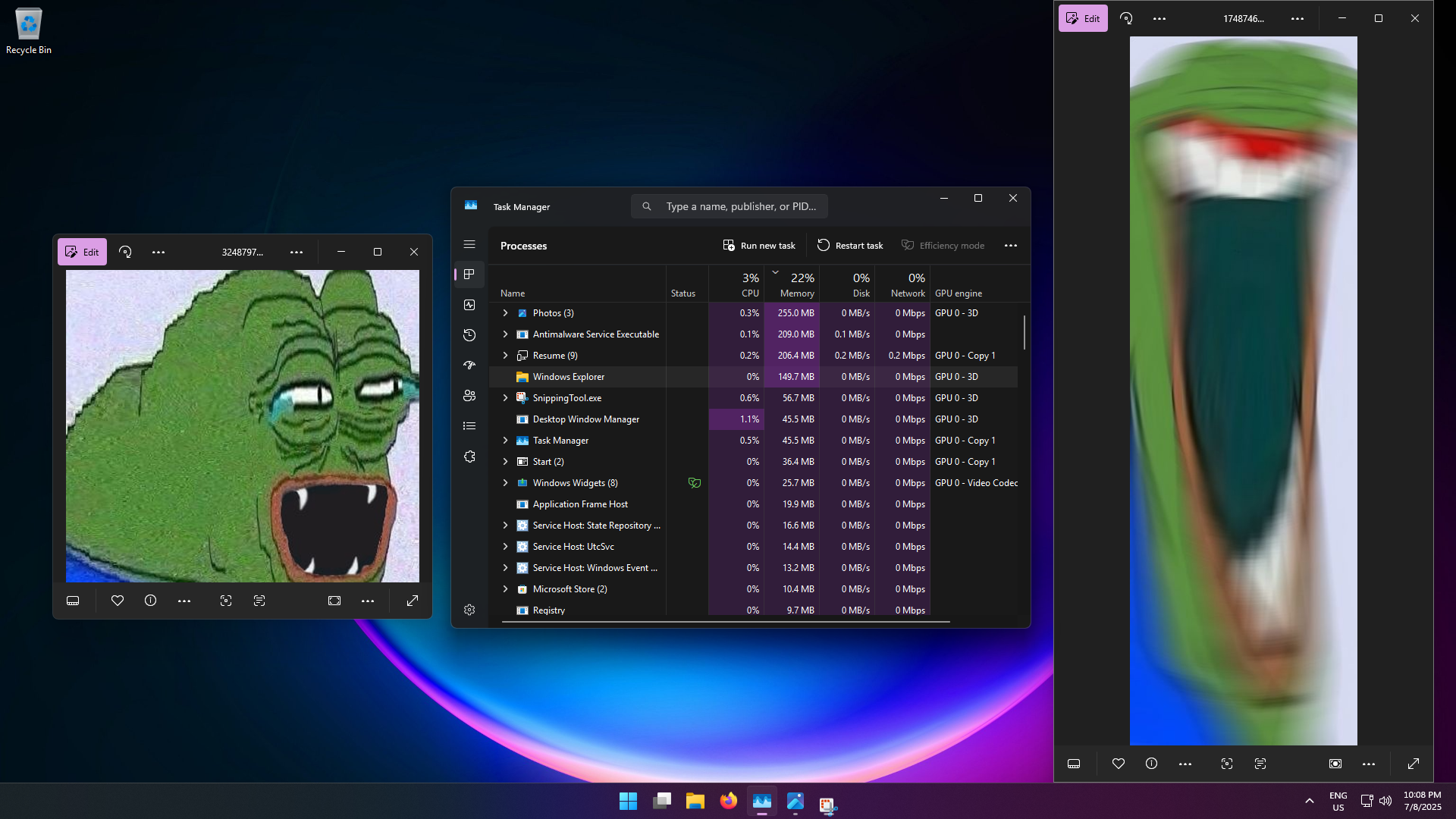Sort processes by Disk column
The width and height of the screenshot is (1456, 819).
coord(847,284)
